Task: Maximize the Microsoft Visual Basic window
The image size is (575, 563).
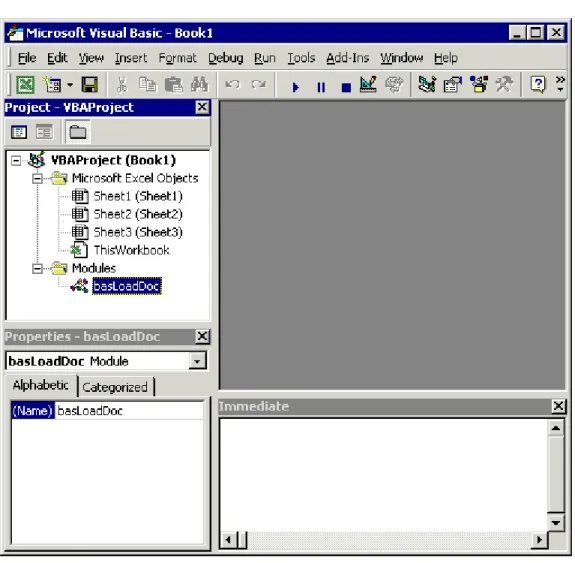Action: pyautogui.click(x=535, y=33)
